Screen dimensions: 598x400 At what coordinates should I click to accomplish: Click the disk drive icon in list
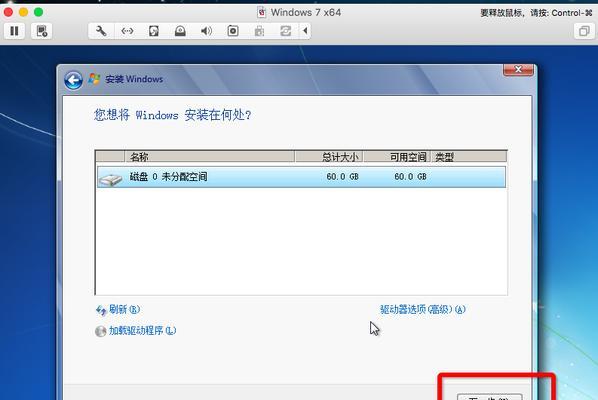(x=110, y=179)
